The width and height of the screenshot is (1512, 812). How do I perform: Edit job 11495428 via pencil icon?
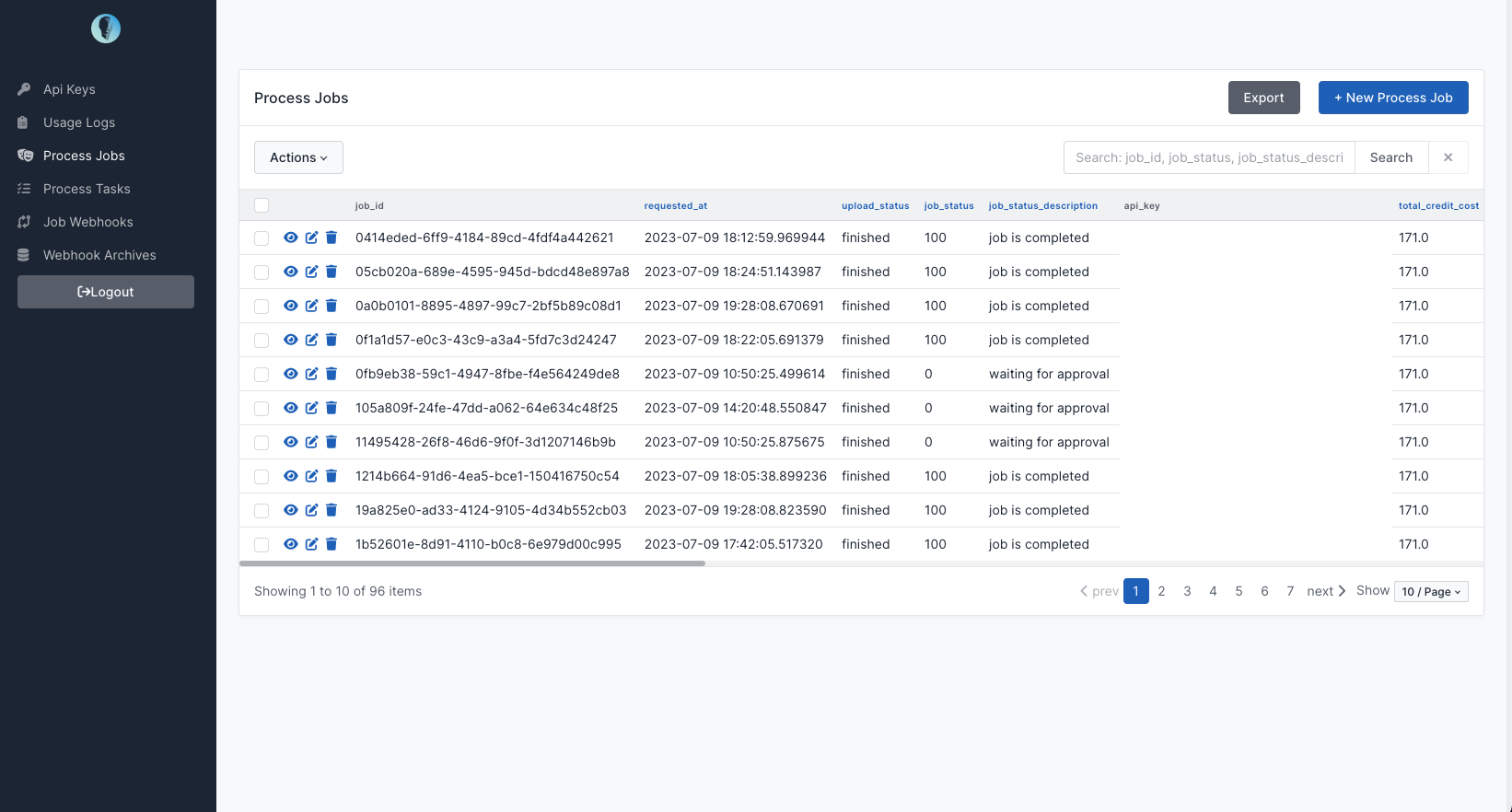pyautogui.click(x=311, y=442)
